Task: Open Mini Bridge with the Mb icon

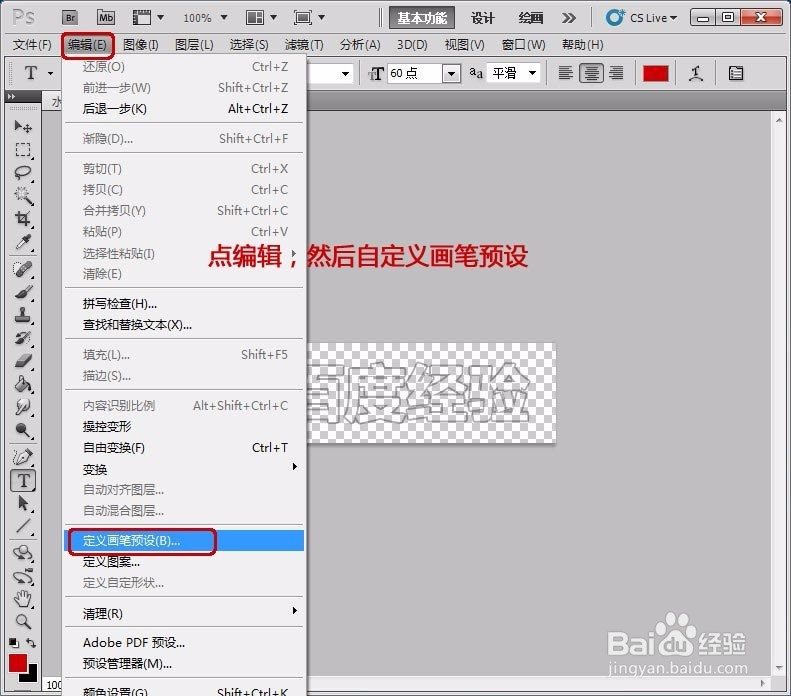Action: [106, 18]
